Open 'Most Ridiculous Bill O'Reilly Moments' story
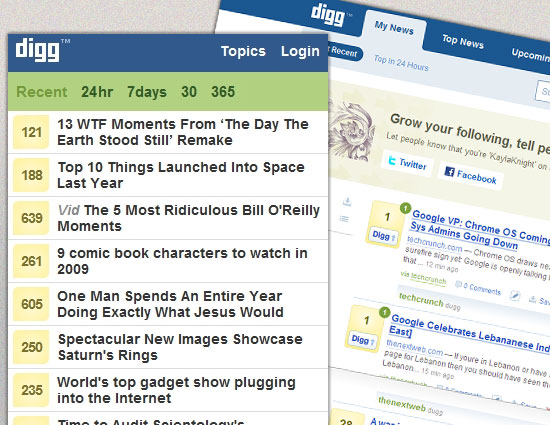This screenshot has width=550, height=425. point(188,218)
